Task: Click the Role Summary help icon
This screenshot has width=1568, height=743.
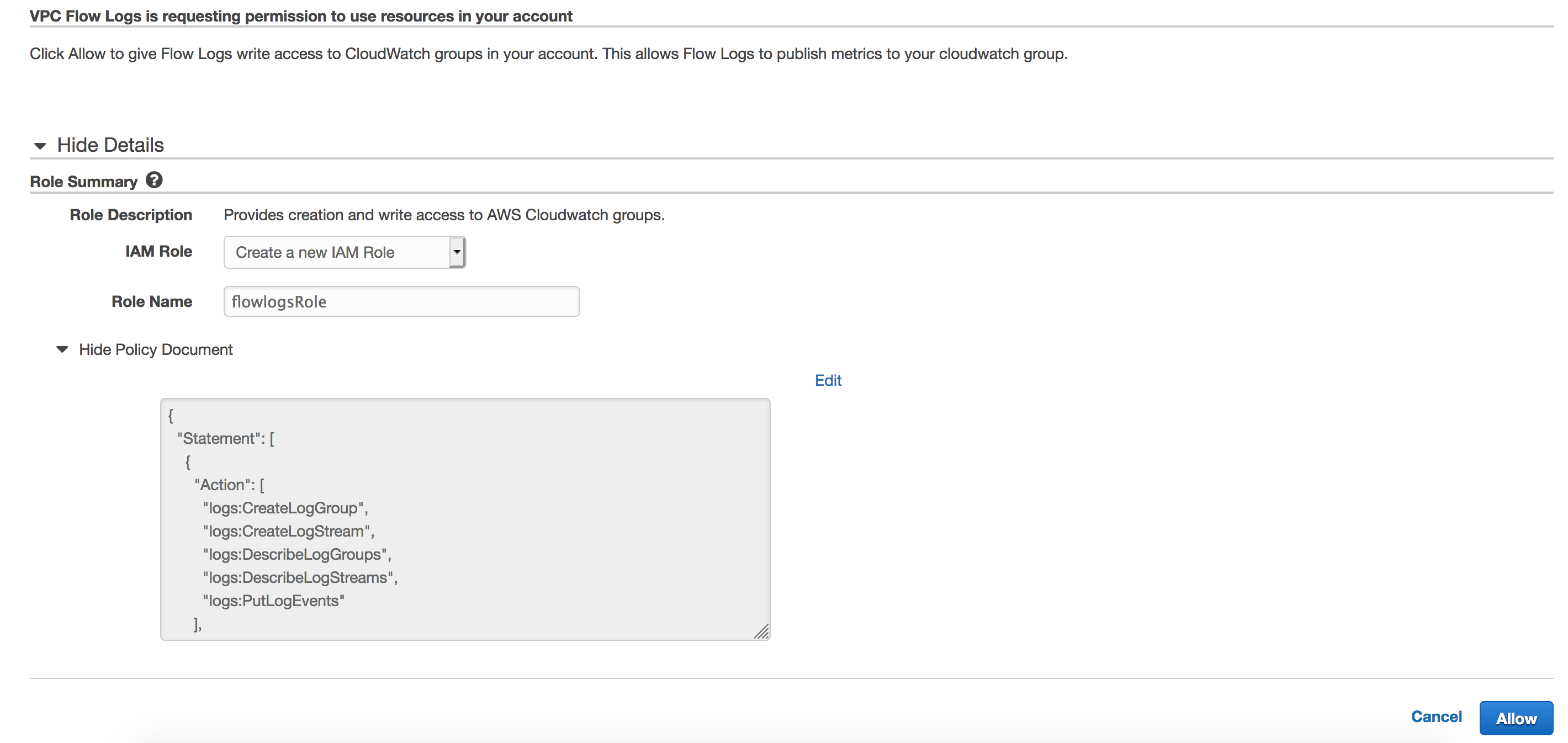Action: click(x=154, y=180)
